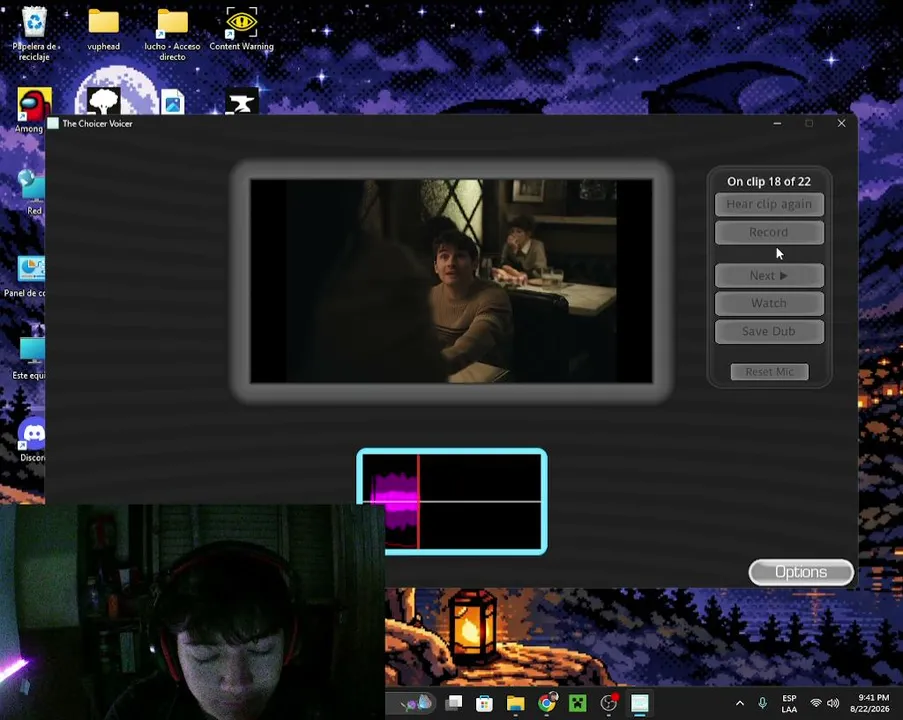Select the image file desktop icon
903x720 pixels.
pos(173,102)
